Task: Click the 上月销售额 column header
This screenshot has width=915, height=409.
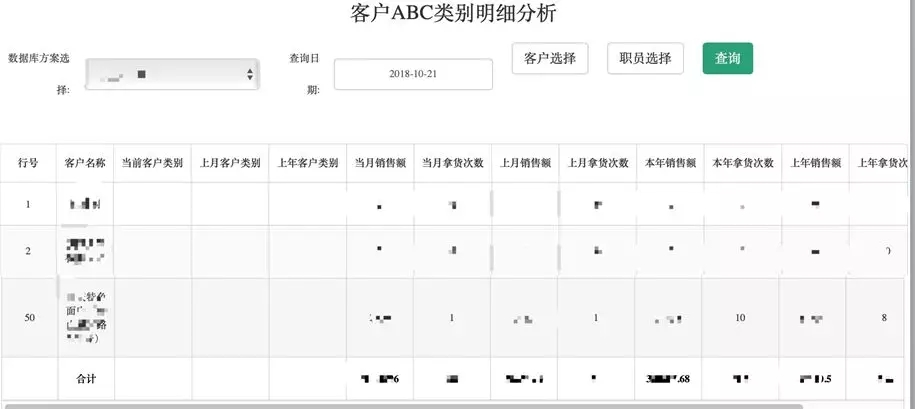Action: pos(525,163)
